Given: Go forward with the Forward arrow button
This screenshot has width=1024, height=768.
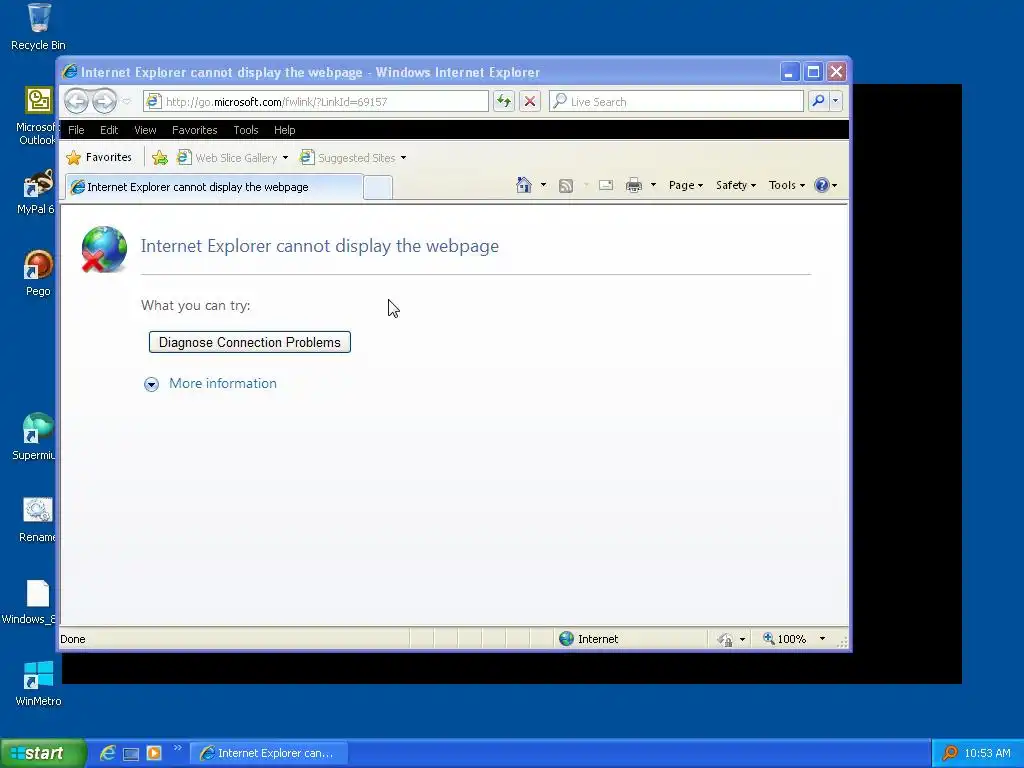Looking at the screenshot, I should click(104, 101).
